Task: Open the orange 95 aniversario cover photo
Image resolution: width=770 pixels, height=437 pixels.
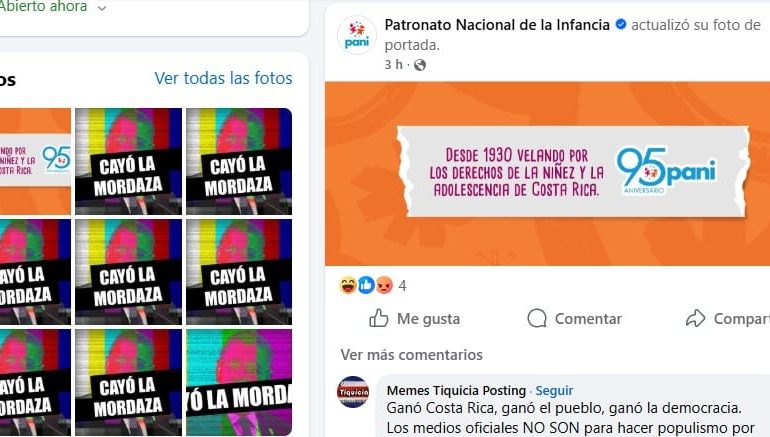Action: 548,174
